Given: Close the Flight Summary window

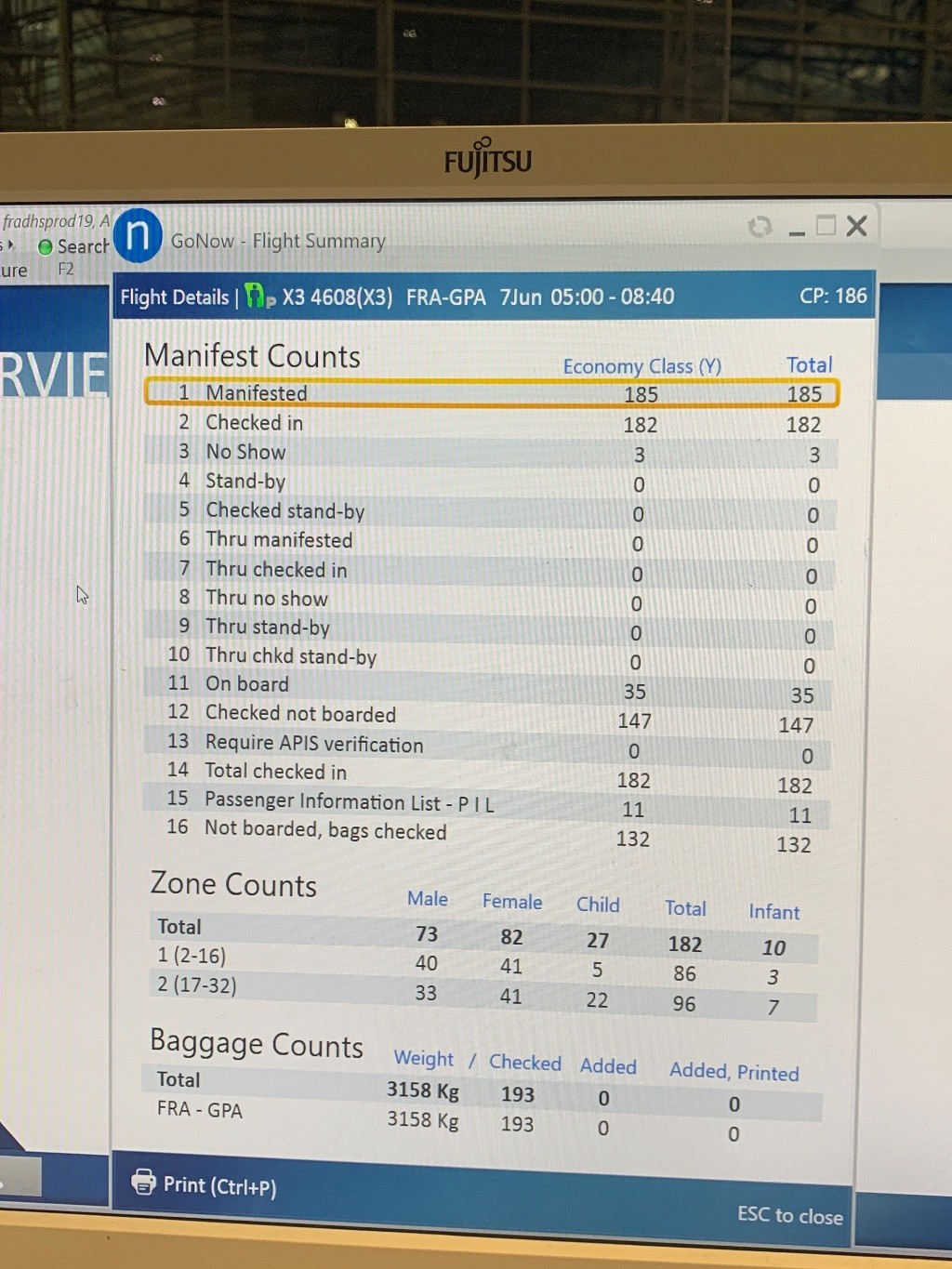Looking at the screenshot, I should click(857, 226).
